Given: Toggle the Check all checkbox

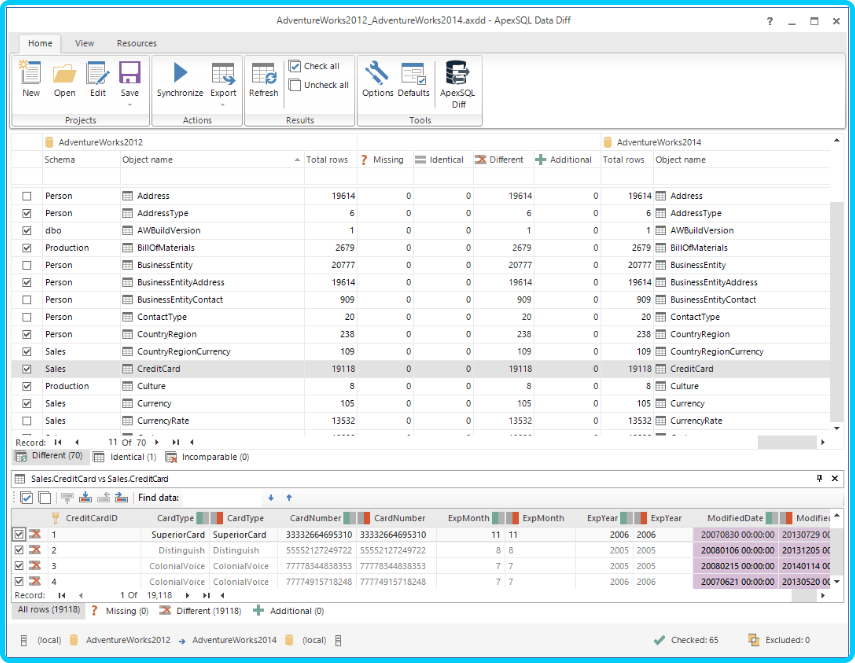Looking at the screenshot, I should click(295, 66).
